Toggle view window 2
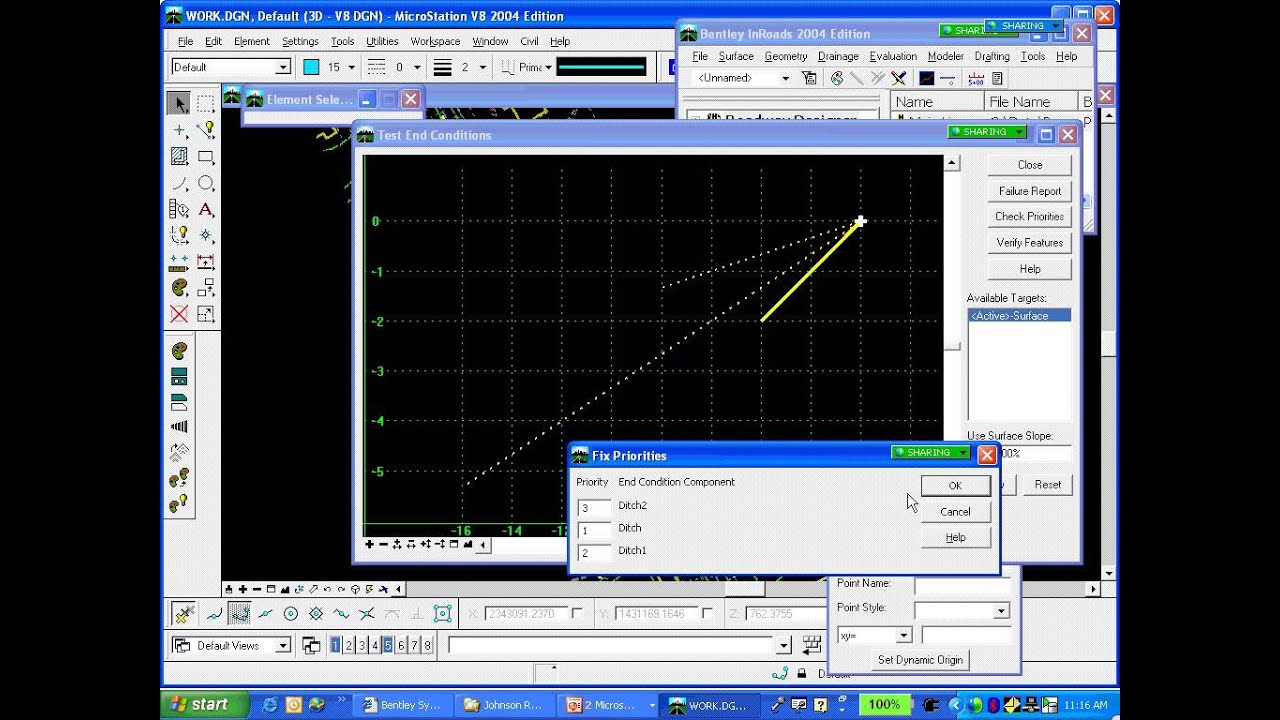Viewport: 1280px width, 720px height. coord(349,646)
